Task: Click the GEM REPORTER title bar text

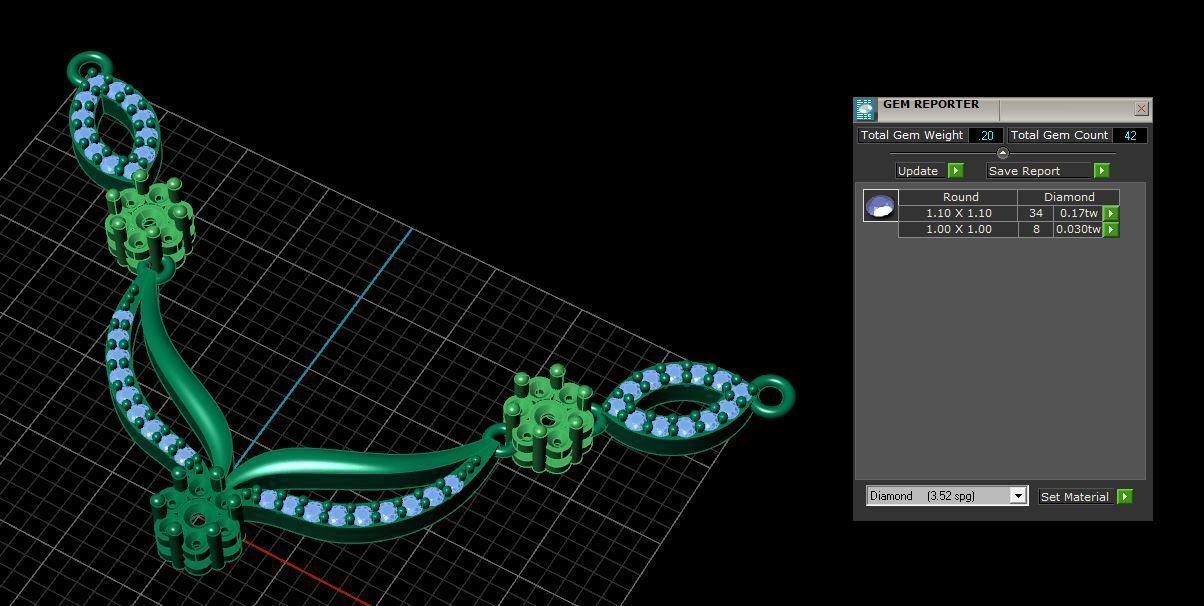Action: coord(931,104)
